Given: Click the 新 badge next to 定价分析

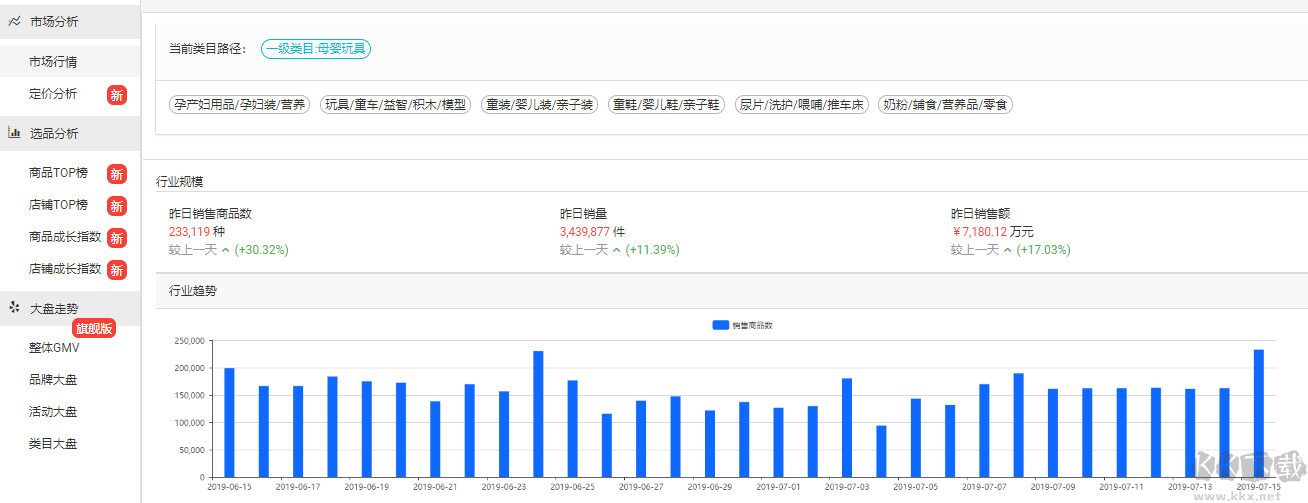Looking at the screenshot, I should tap(117, 95).
